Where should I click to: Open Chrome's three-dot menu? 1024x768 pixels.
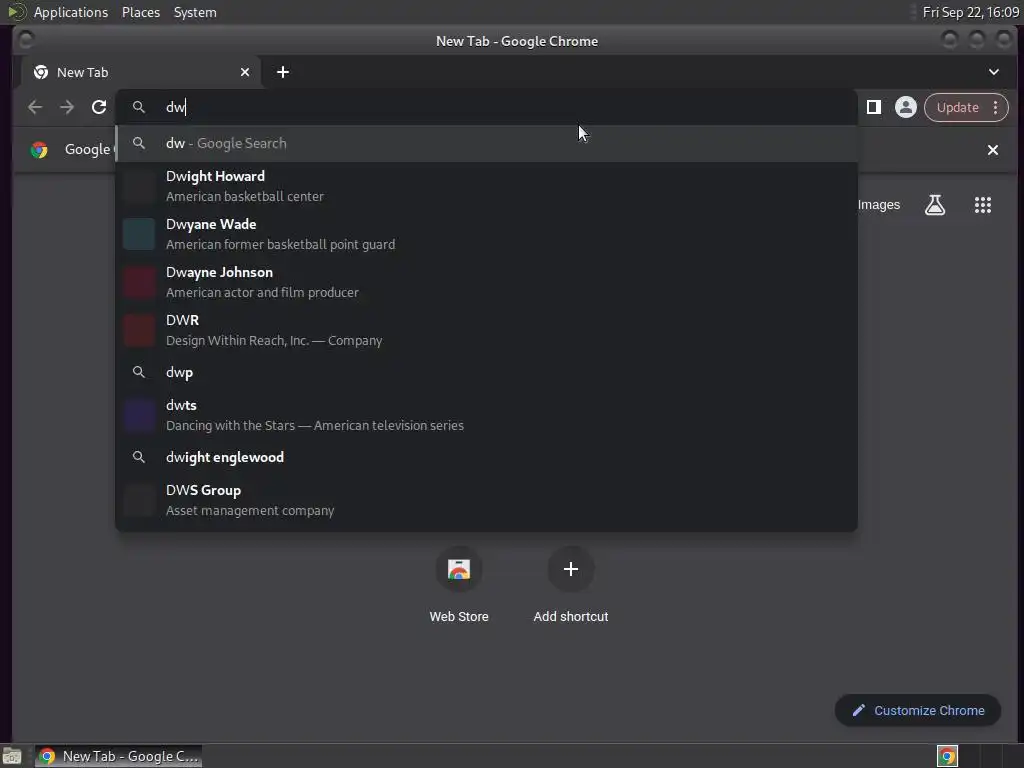tap(996, 107)
